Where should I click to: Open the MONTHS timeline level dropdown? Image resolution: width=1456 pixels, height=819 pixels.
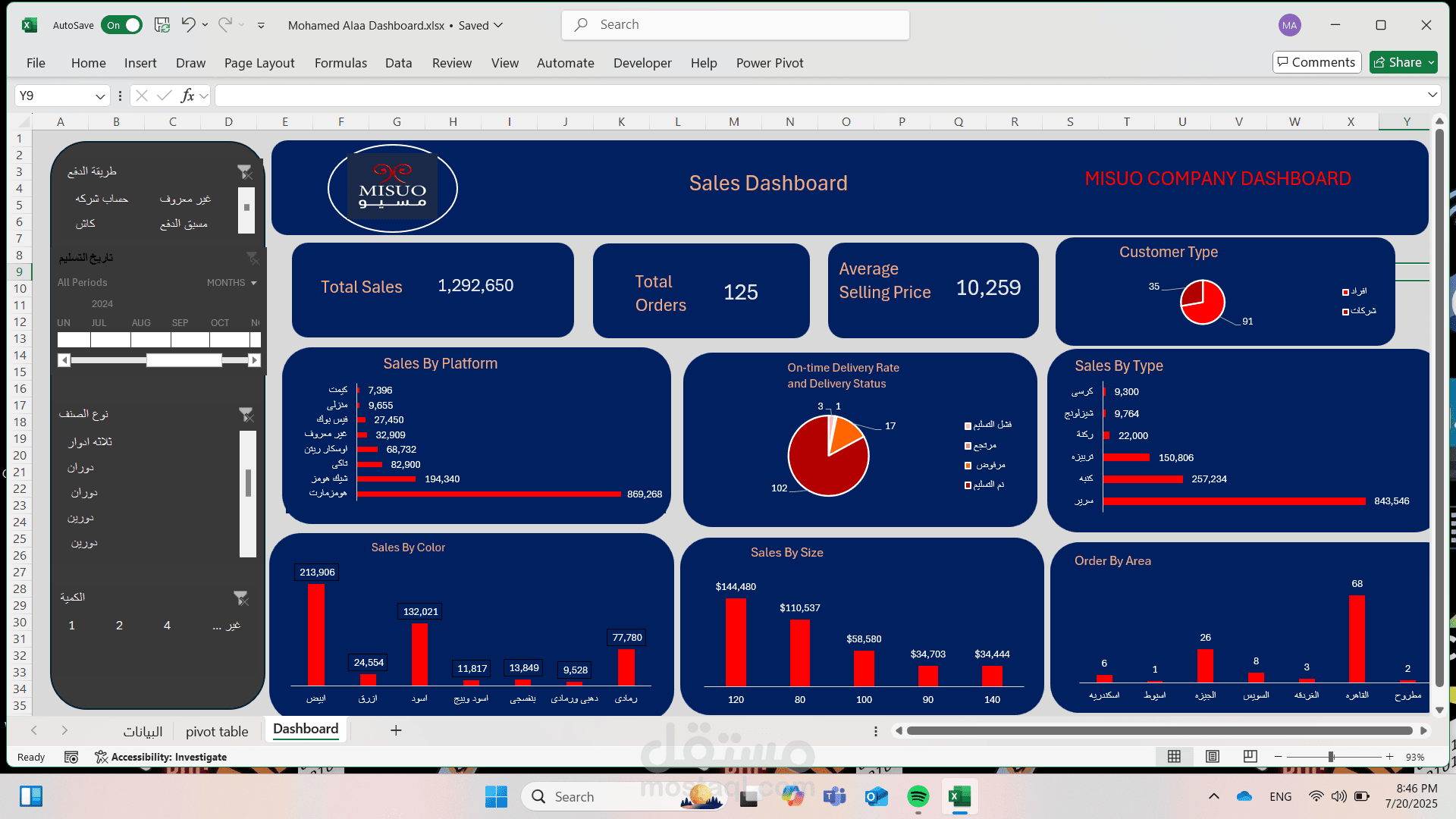[232, 283]
